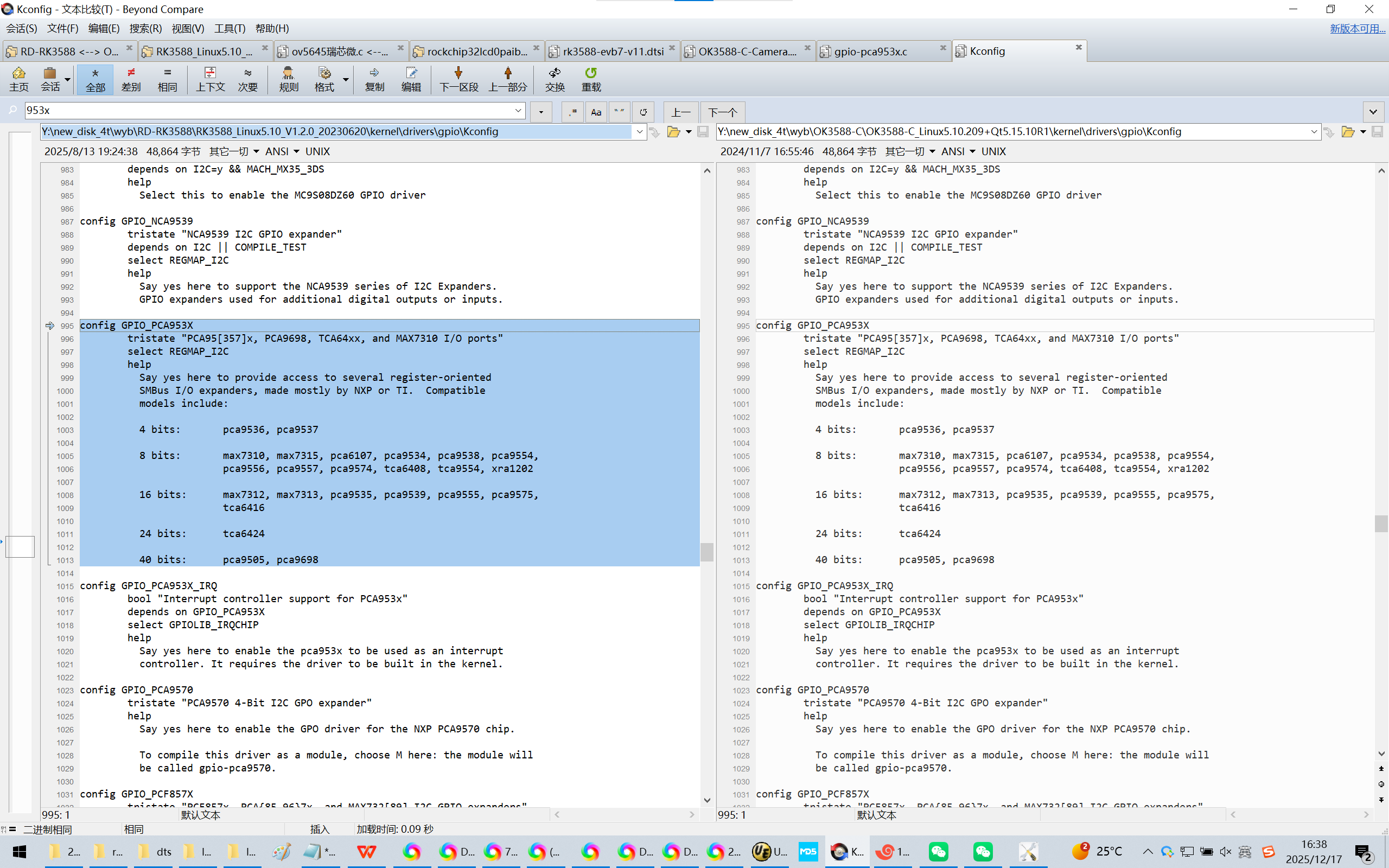Click the left pane vertical scrollbar thumb
The width and height of the screenshot is (1389, 868).
coord(707,552)
